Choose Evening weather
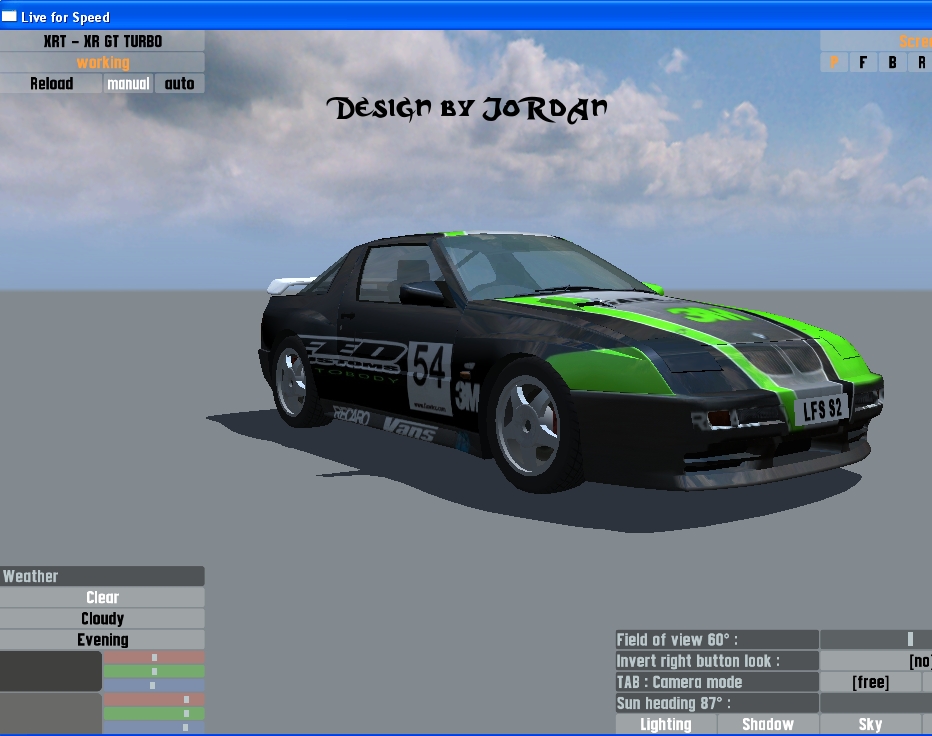This screenshot has height=736, width=932. pos(102,640)
